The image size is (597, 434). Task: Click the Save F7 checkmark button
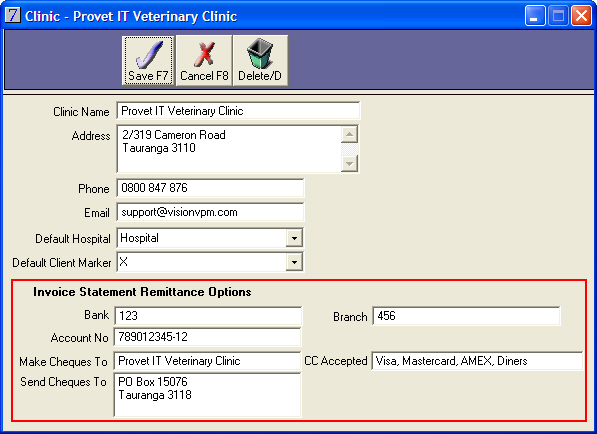coord(148,60)
